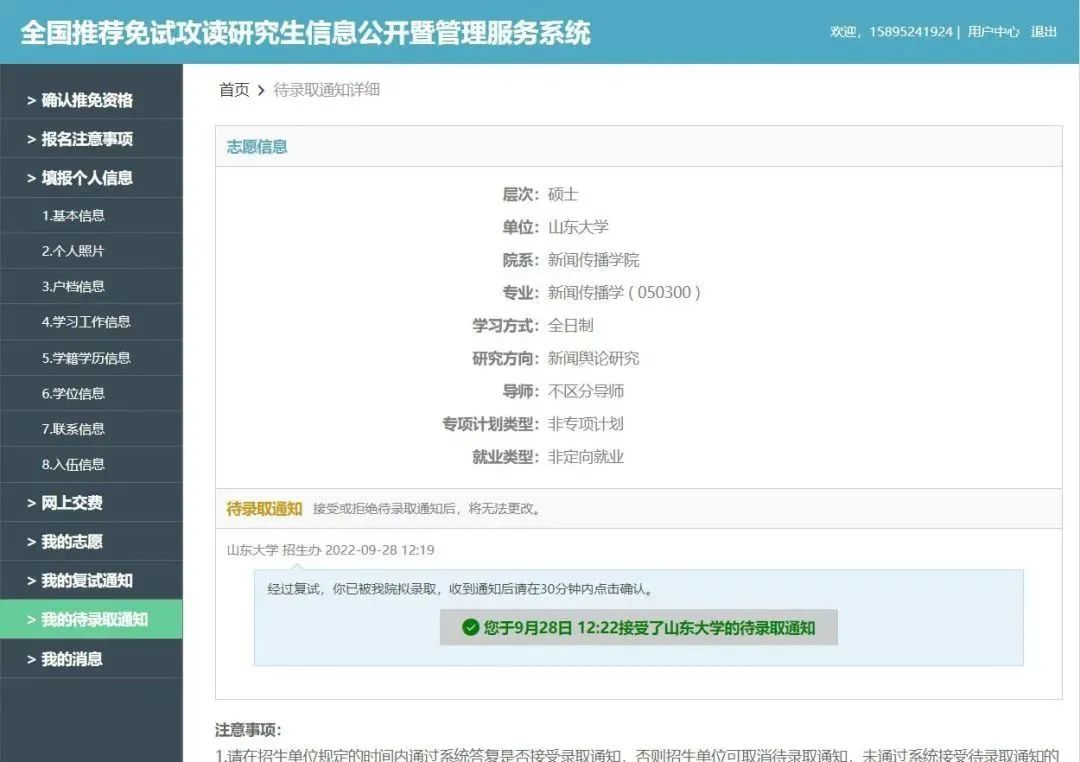The image size is (1080, 762).
Task: View 我的复试通知 in sidebar
Action: coord(86,581)
